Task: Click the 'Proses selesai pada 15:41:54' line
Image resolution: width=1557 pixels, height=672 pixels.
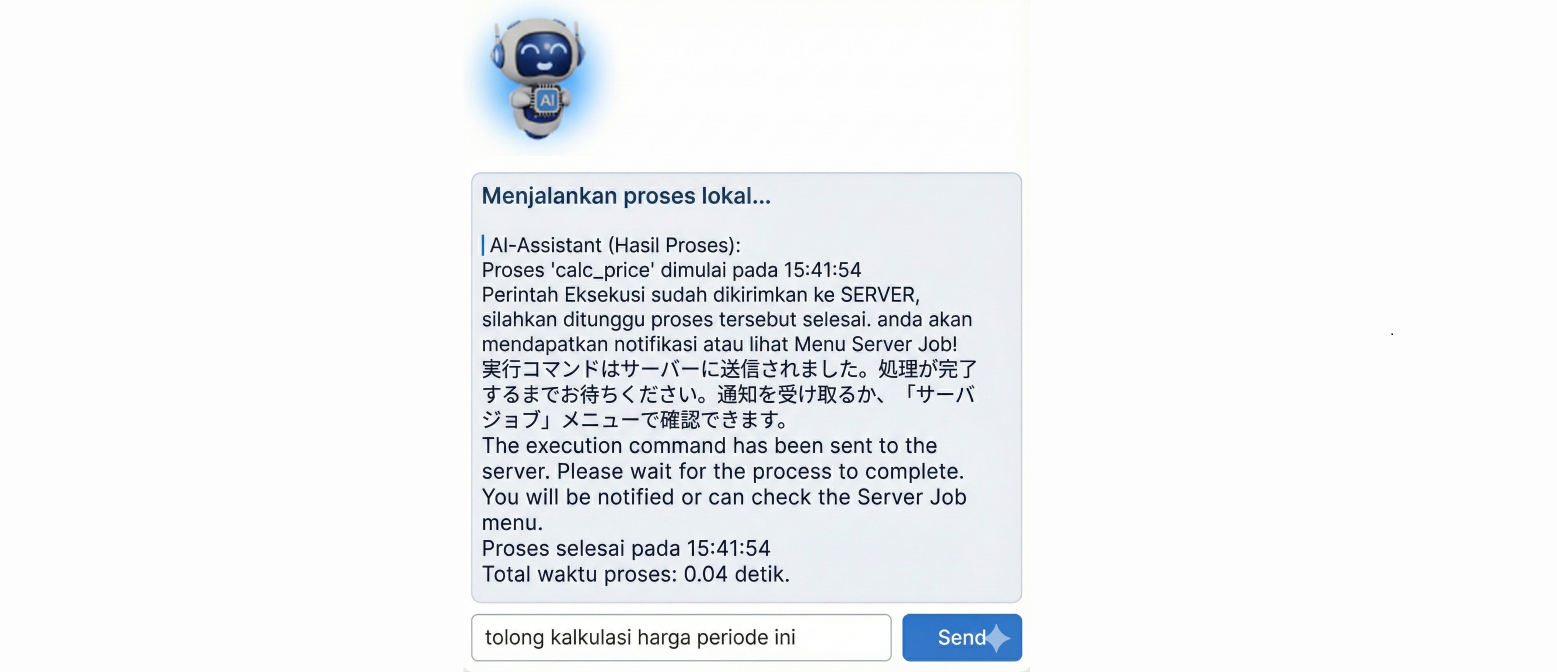Action: point(626,548)
